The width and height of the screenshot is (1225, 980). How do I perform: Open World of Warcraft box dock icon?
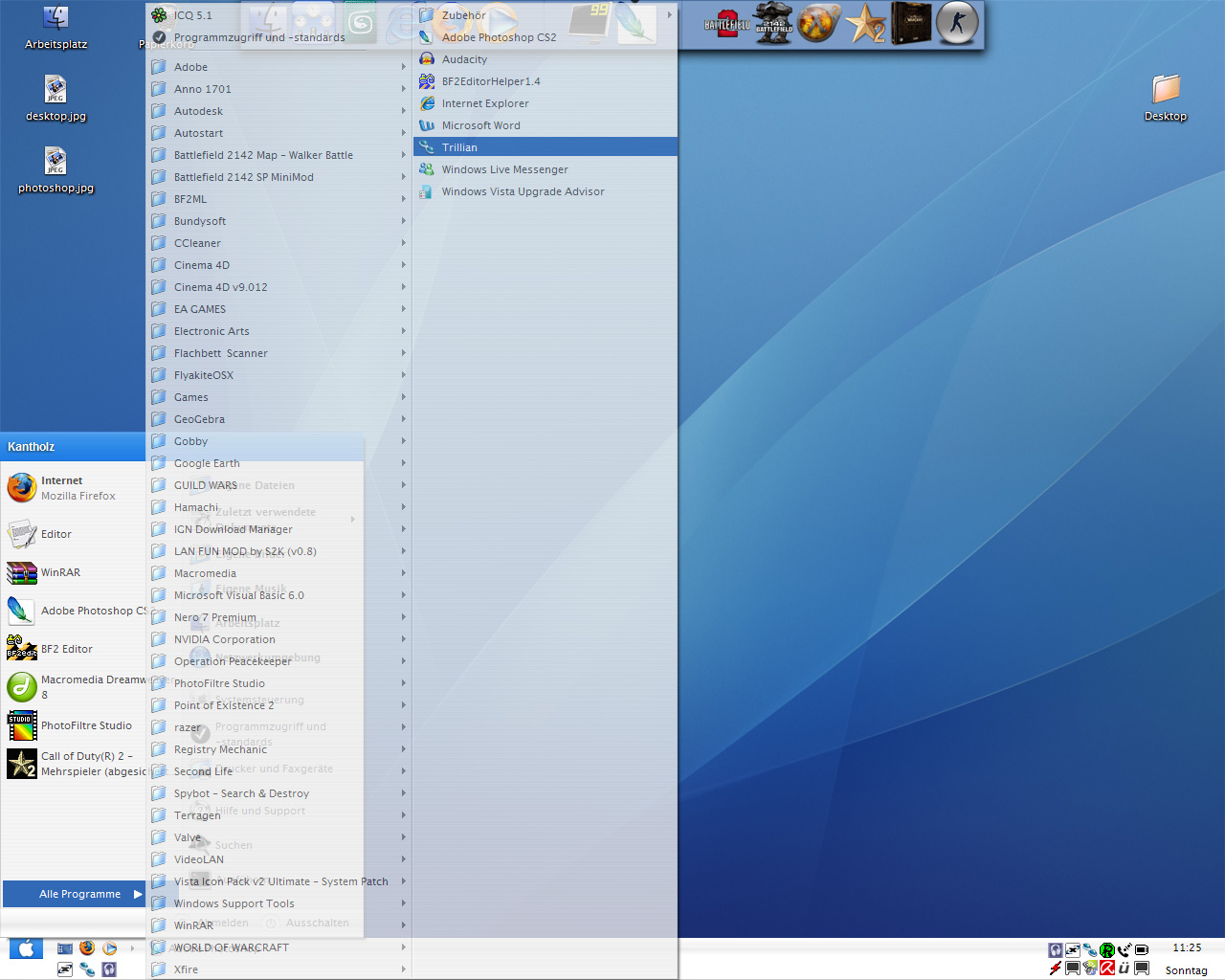point(911,24)
